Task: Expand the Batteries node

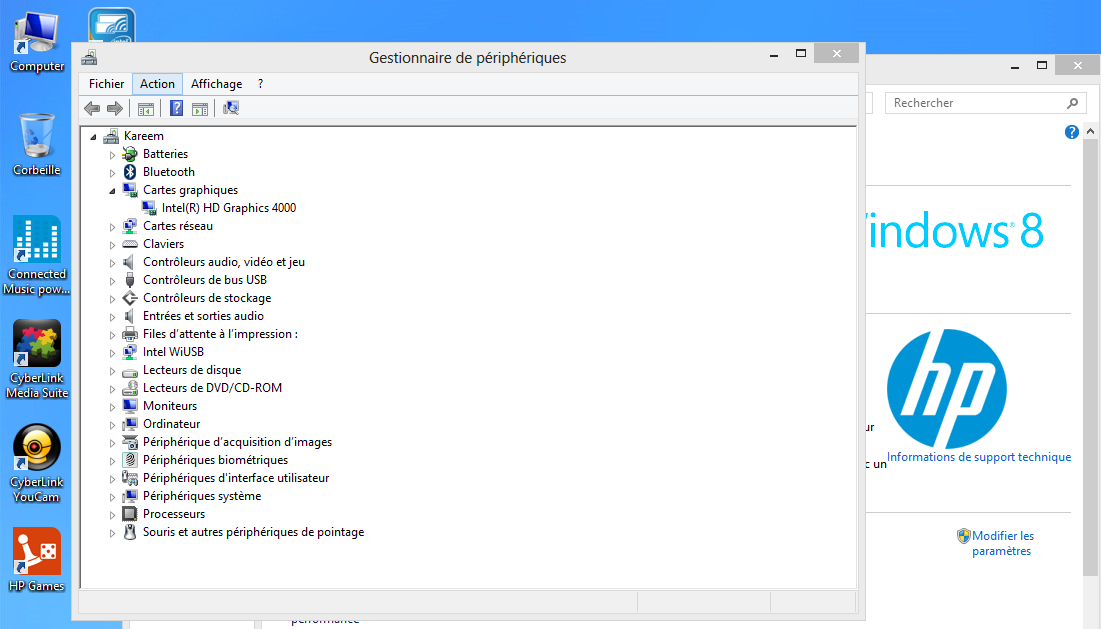Action: coord(112,154)
